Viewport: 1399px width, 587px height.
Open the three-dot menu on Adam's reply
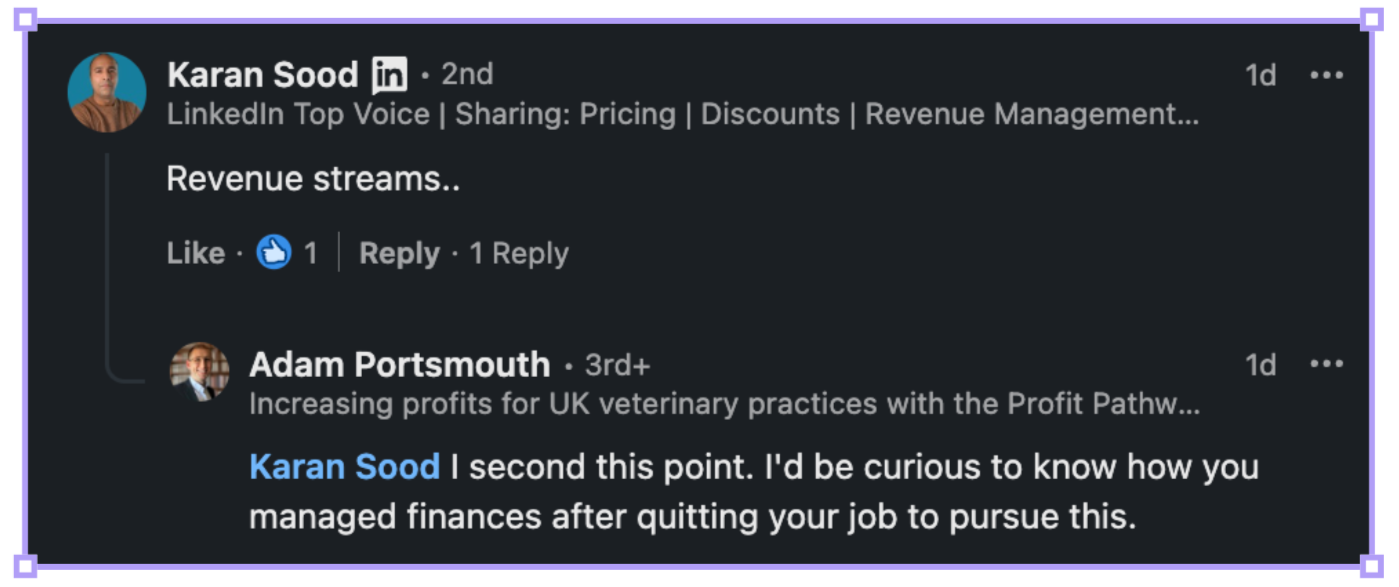tap(1326, 365)
